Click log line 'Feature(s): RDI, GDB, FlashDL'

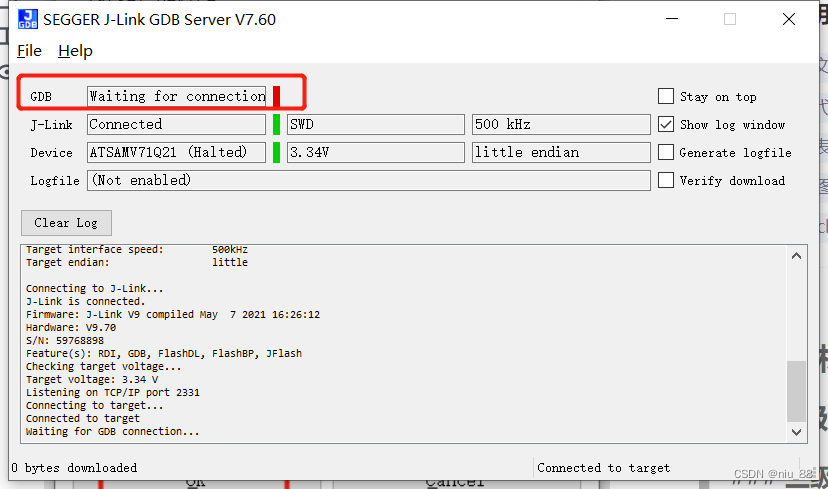(x=164, y=353)
